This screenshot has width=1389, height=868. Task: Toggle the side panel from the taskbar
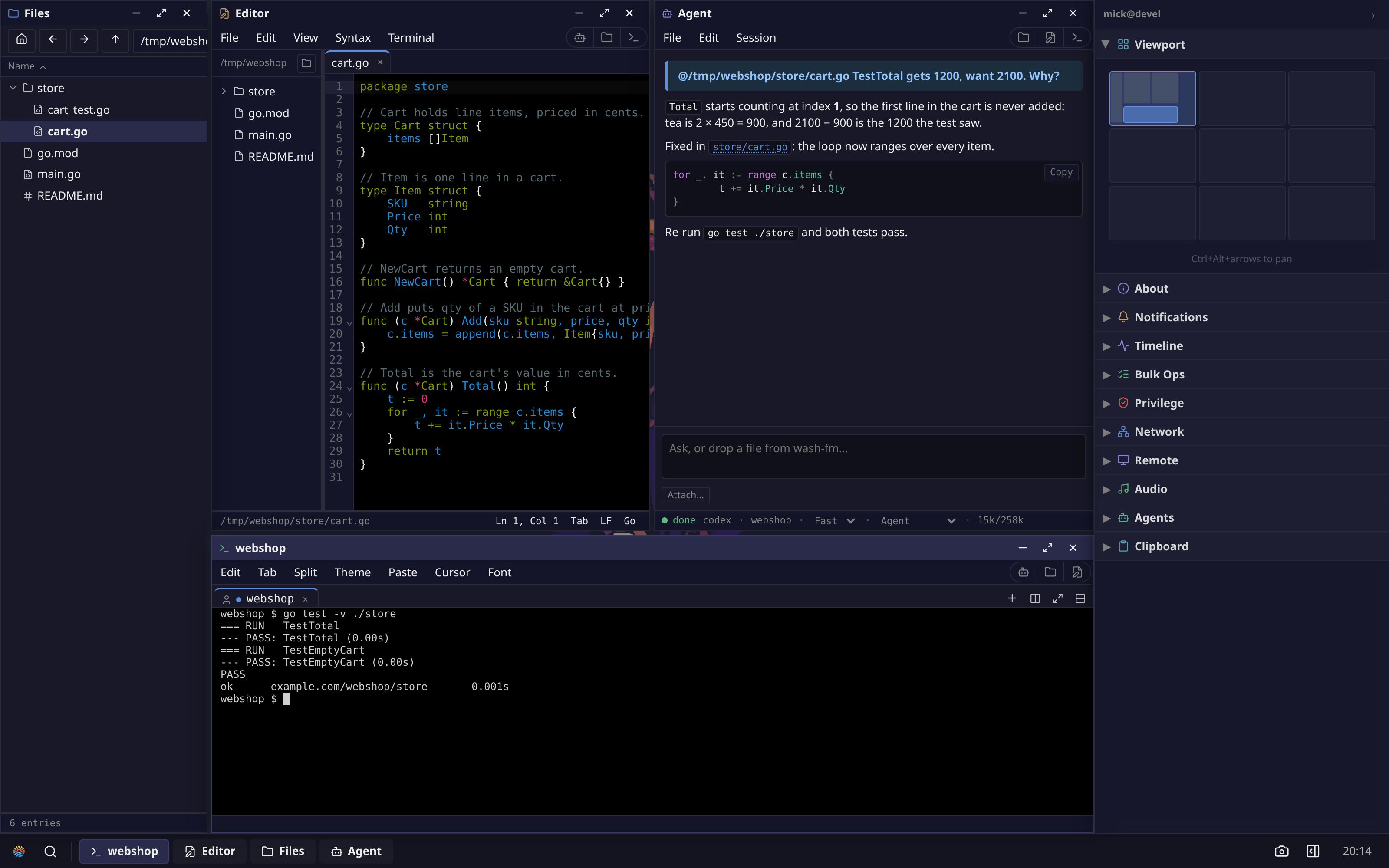click(x=1313, y=852)
